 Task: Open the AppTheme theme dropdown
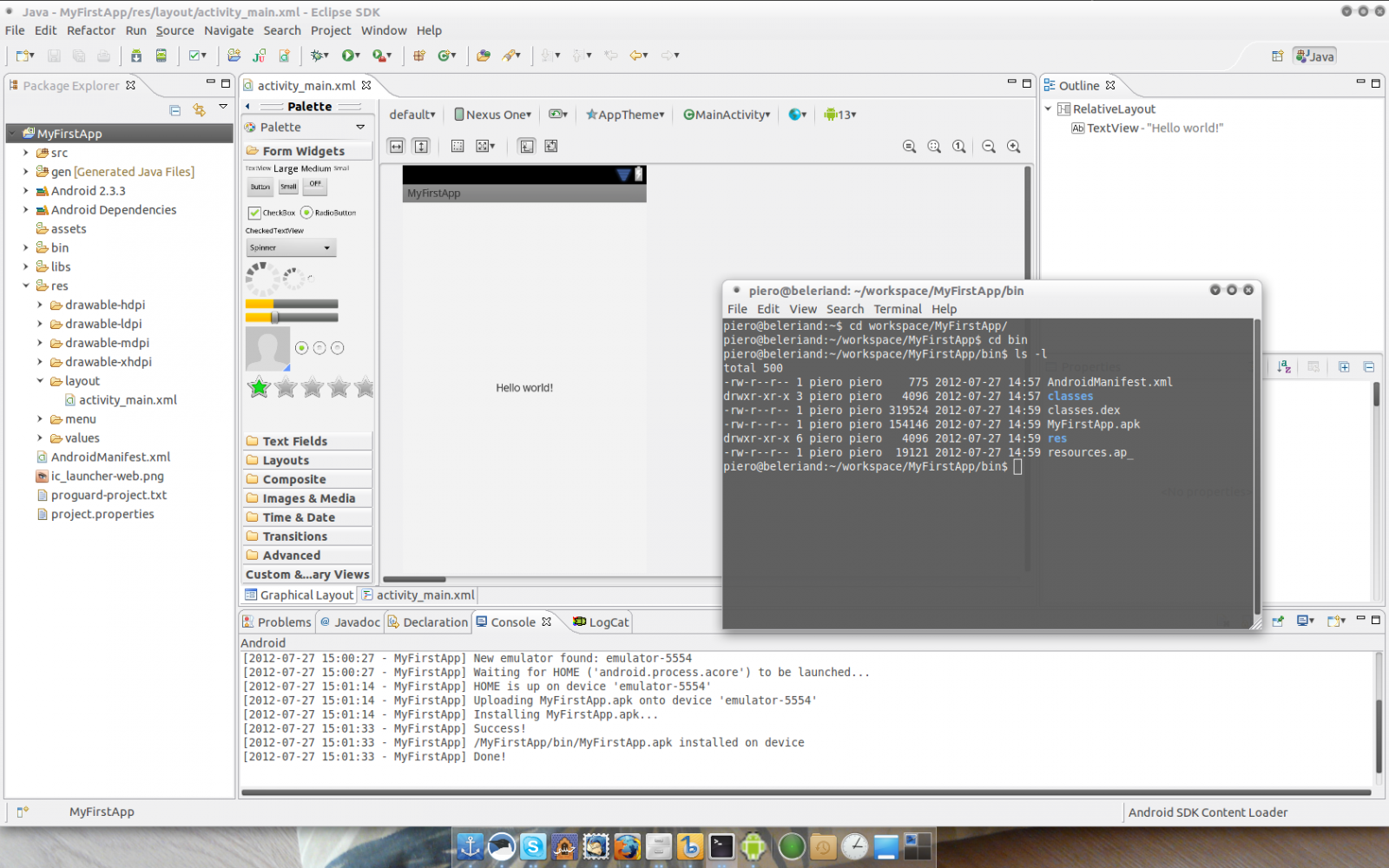(x=625, y=115)
